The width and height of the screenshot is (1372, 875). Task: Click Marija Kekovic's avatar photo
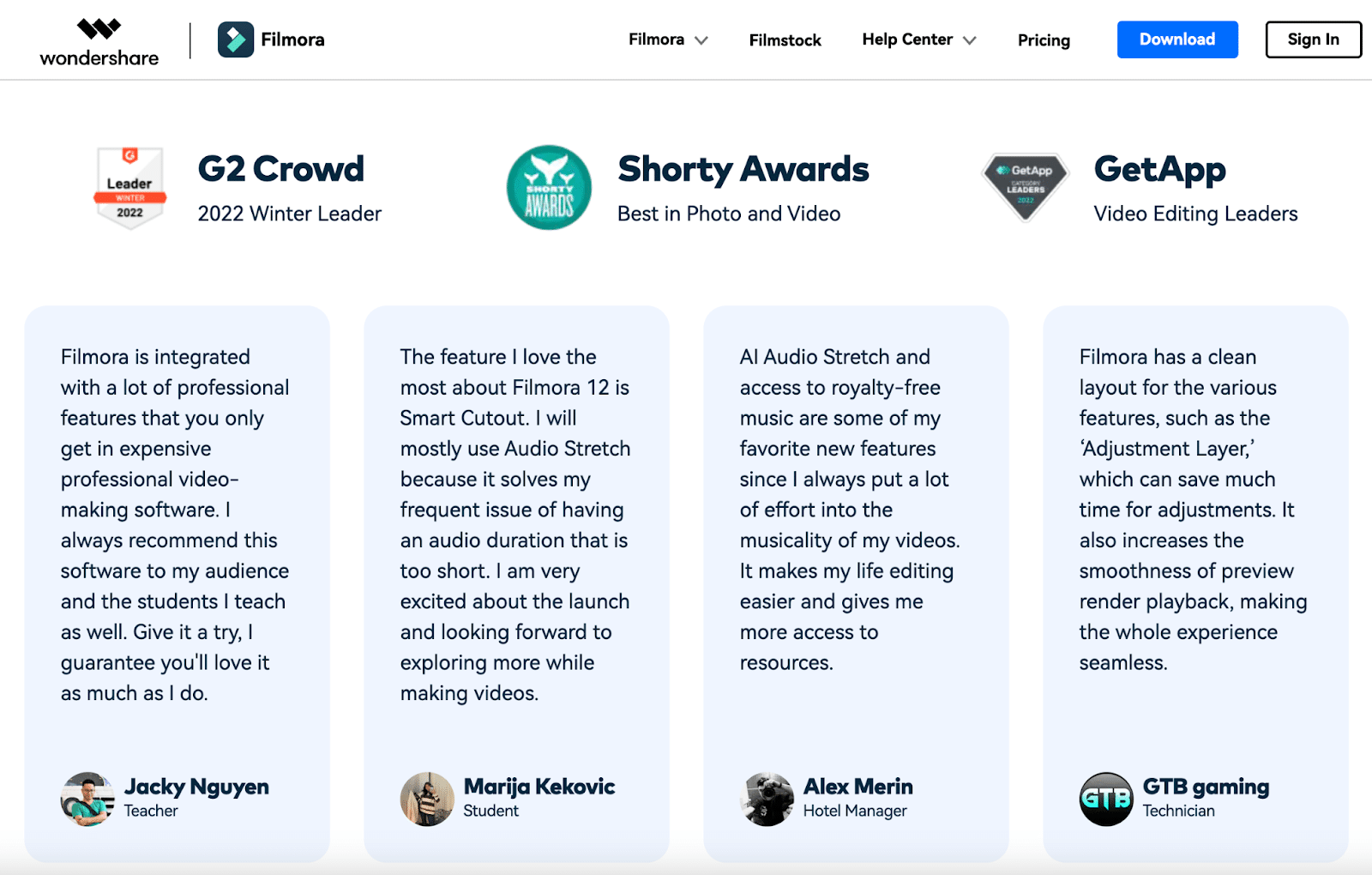(427, 799)
